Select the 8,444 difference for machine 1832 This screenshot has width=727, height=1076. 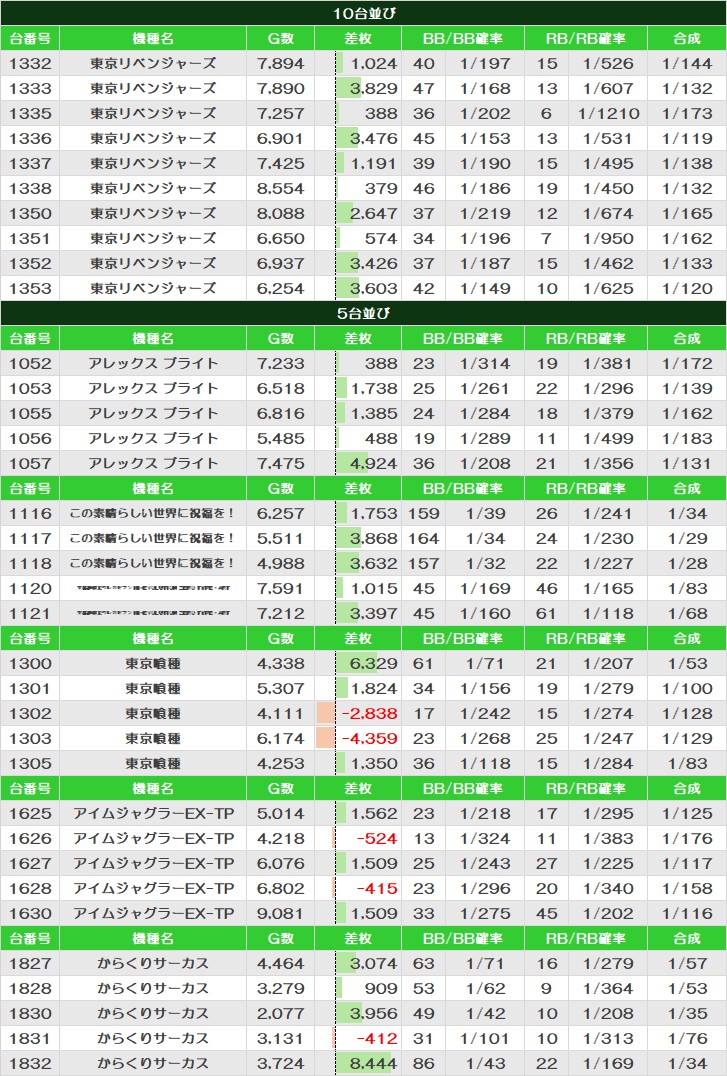[x=374, y=1064]
